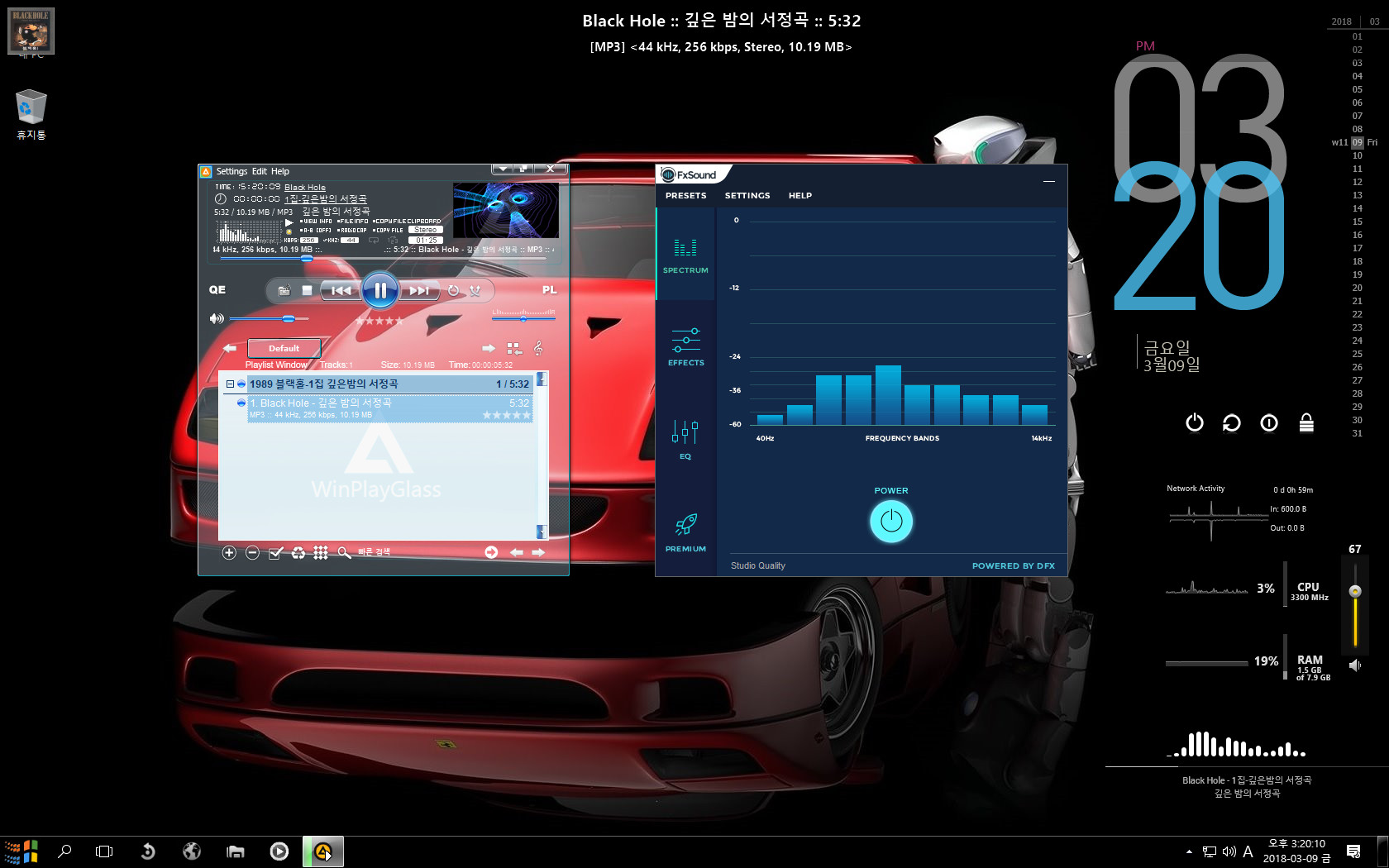Open the HELP menu in FxSound
The image size is (1389, 868).
(800, 196)
